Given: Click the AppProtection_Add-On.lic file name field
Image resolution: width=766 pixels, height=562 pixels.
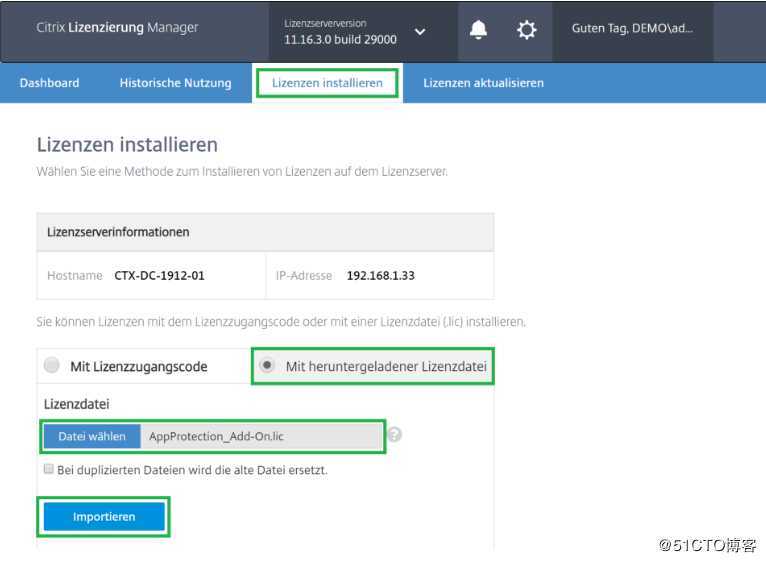Looking at the screenshot, I should (x=262, y=436).
